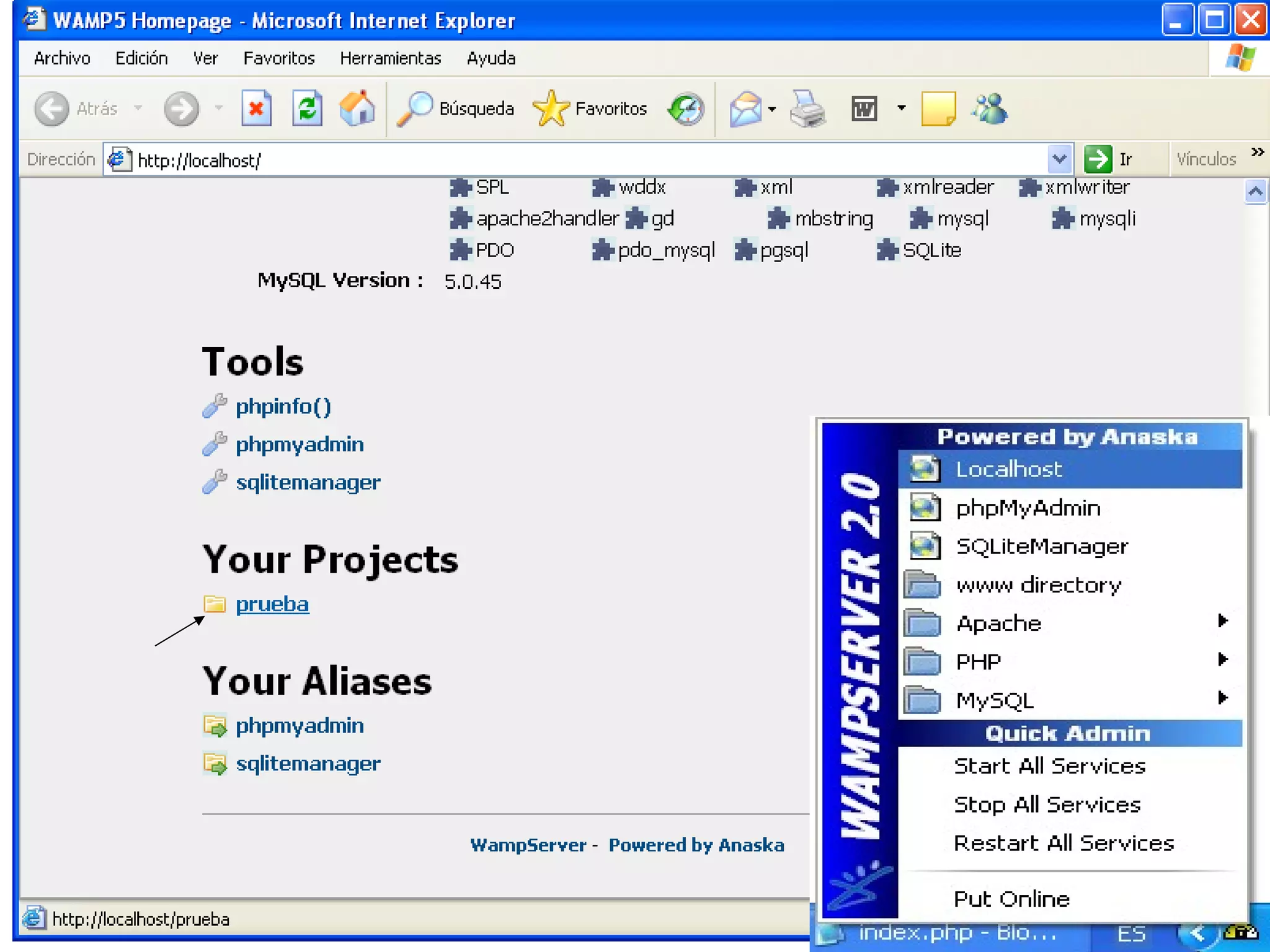
Task: Open the Herramientas menu
Action: pos(390,58)
